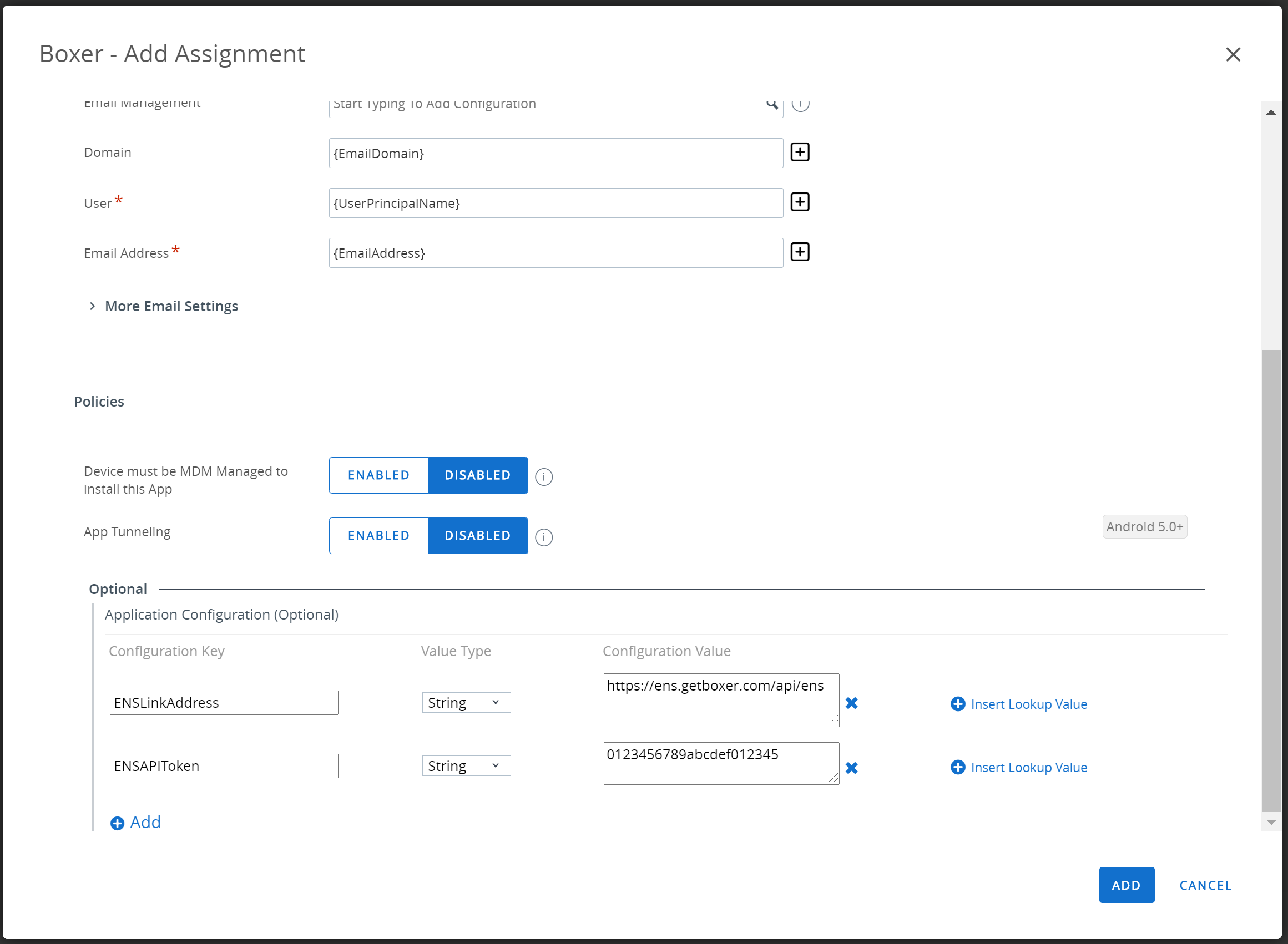Click info icon next to Email Management field
The image size is (1288, 944).
[x=800, y=106]
